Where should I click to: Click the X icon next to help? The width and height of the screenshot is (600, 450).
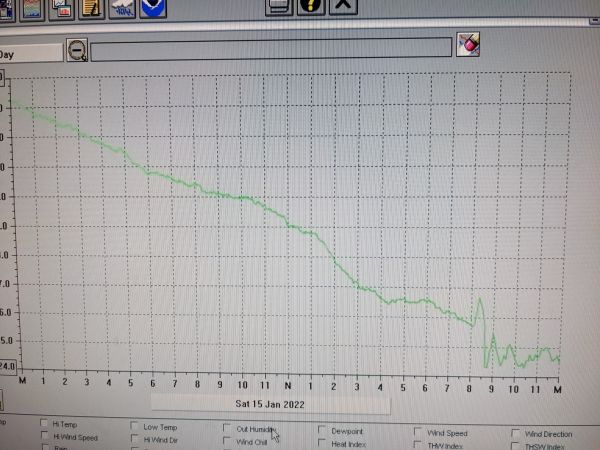coord(343,5)
